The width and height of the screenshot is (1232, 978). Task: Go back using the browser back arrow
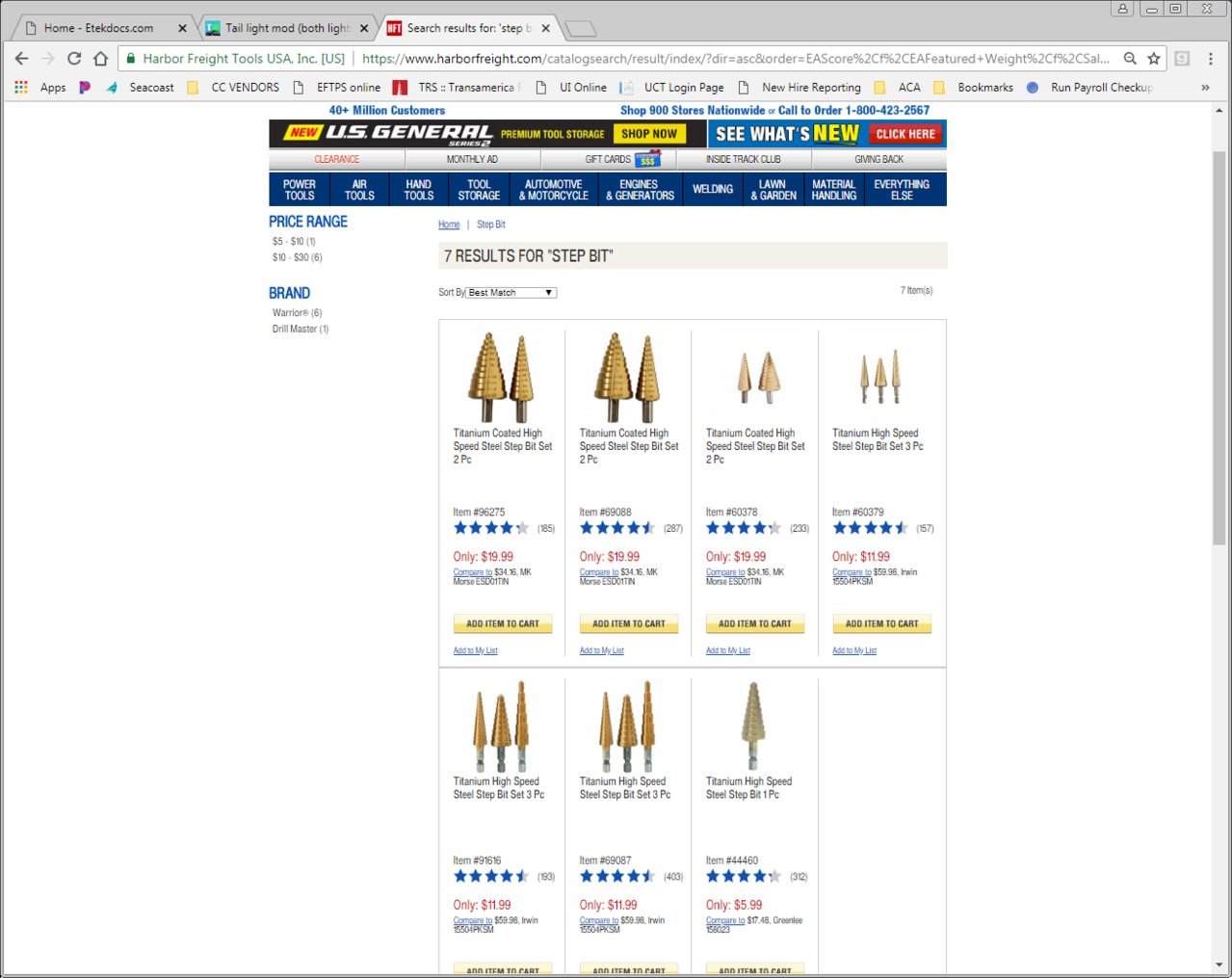click(x=21, y=58)
